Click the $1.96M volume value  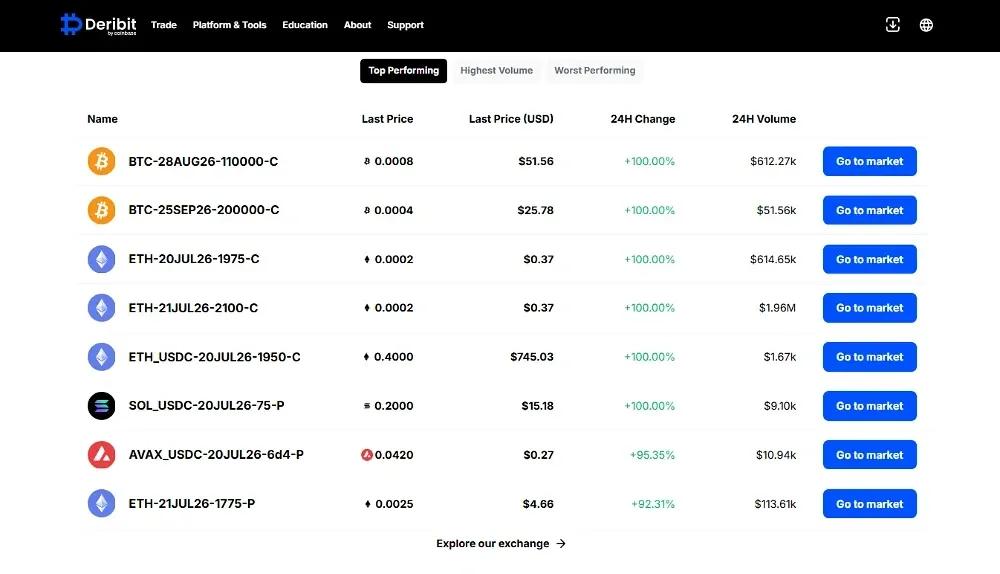tap(777, 307)
